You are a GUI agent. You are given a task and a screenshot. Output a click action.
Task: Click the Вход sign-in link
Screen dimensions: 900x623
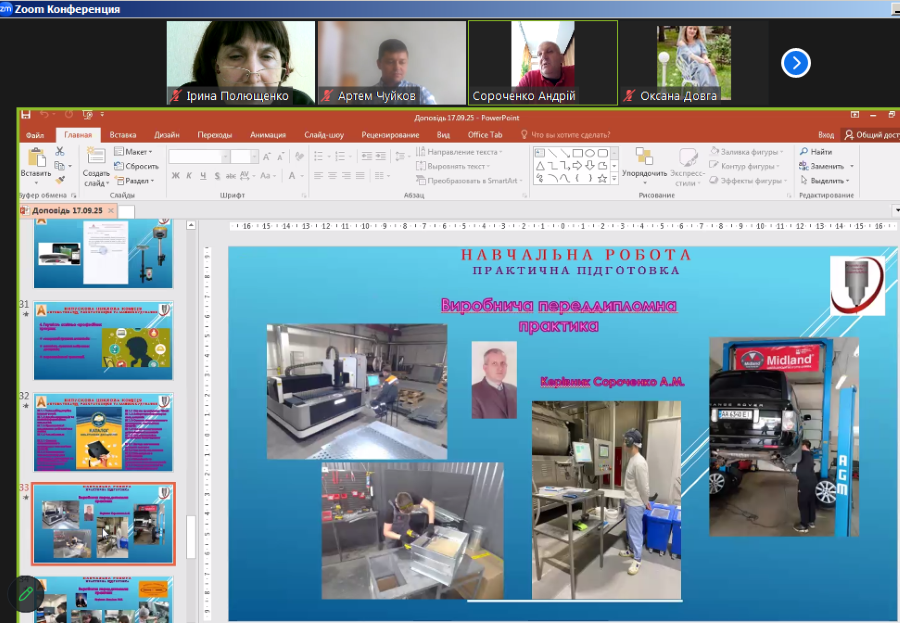point(826,135)
